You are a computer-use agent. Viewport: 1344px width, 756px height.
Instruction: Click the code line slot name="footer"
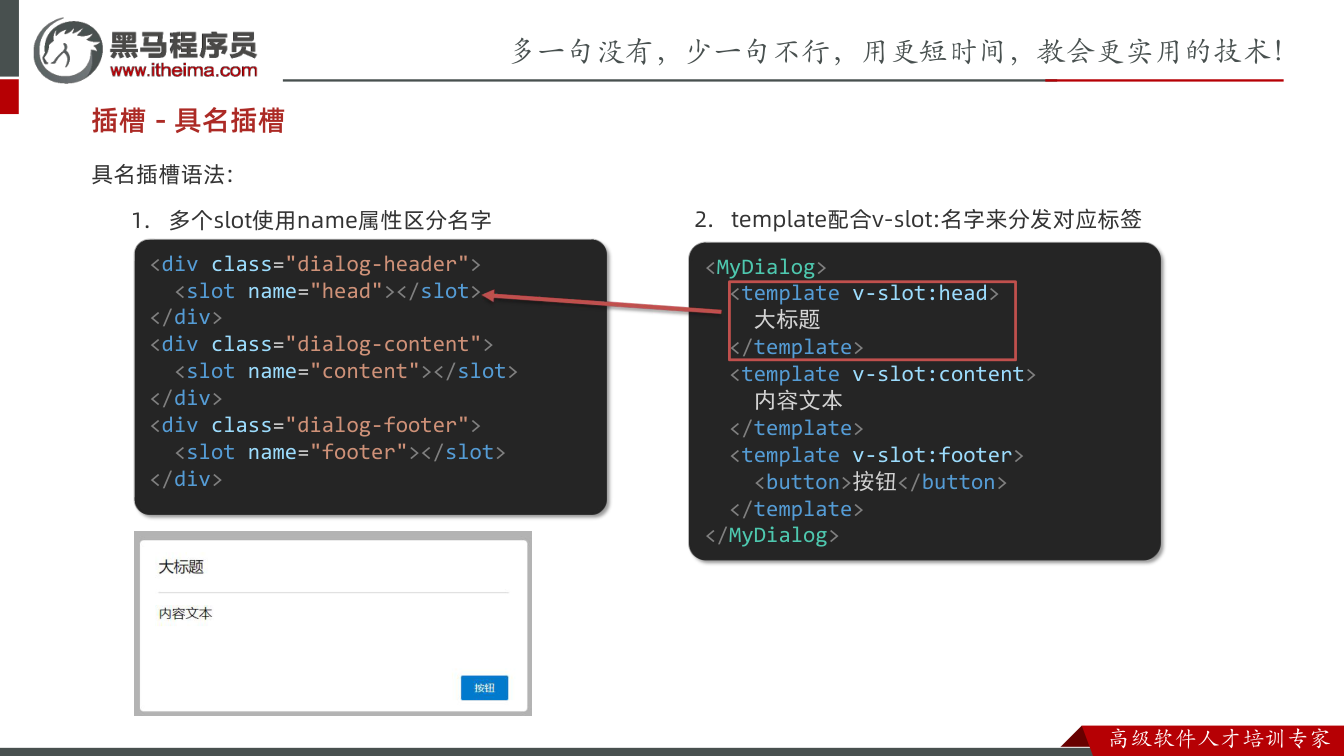[340, 452]
